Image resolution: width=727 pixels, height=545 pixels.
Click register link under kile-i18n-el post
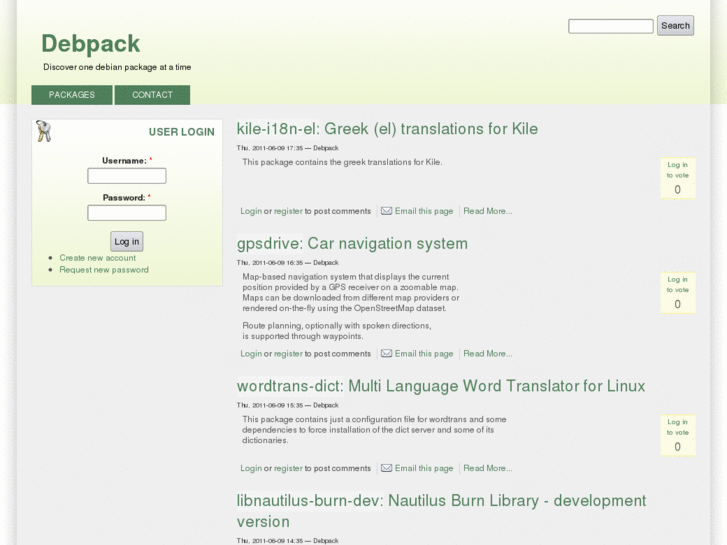(x=288, y=211)
